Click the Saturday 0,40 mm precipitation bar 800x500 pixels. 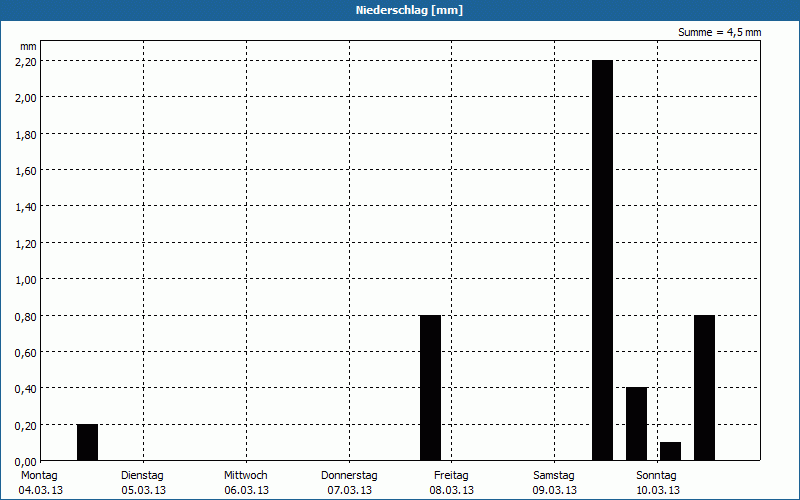[636, 424]
